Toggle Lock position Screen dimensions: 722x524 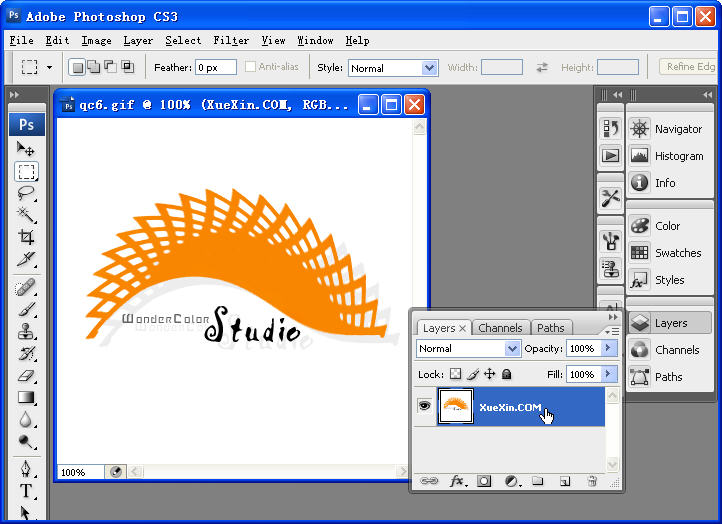point(489,374)
